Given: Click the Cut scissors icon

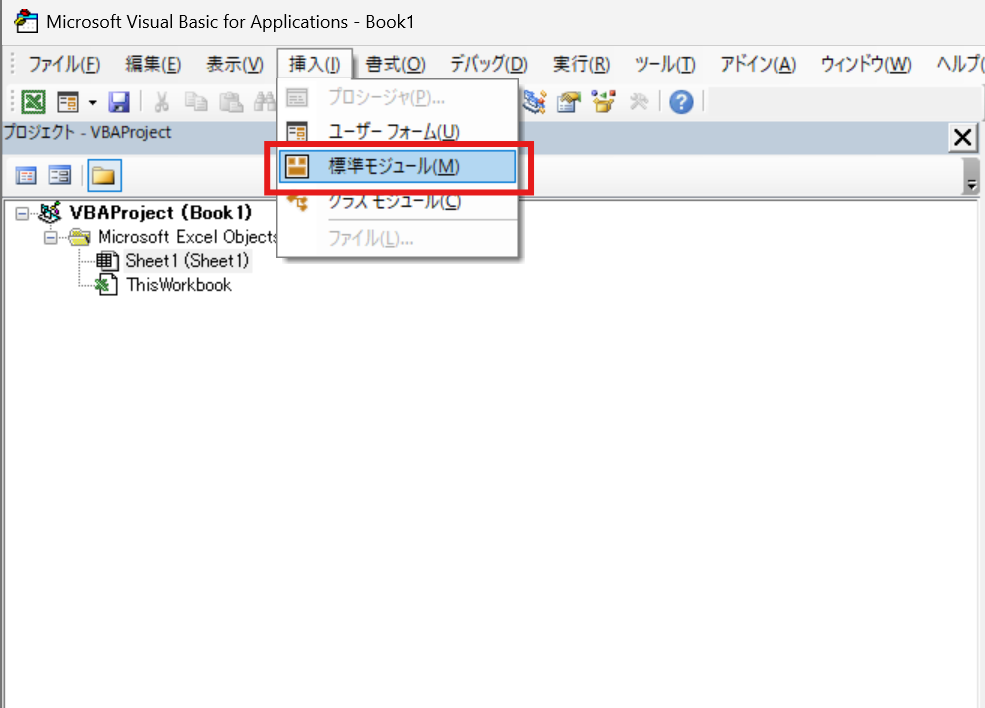Looking at the screenshot, I should coord(161,101).
